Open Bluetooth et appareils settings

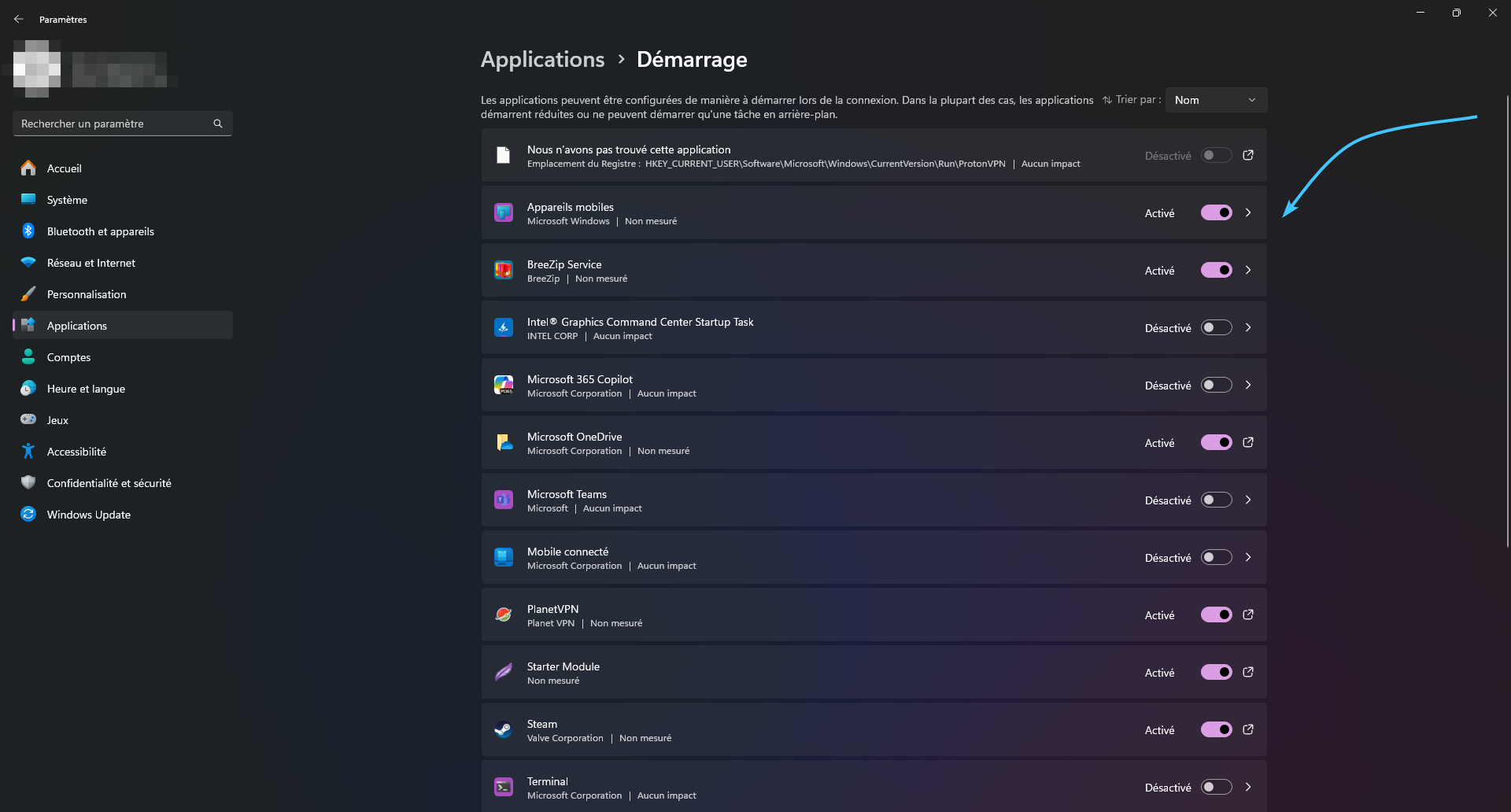(123, 231)
